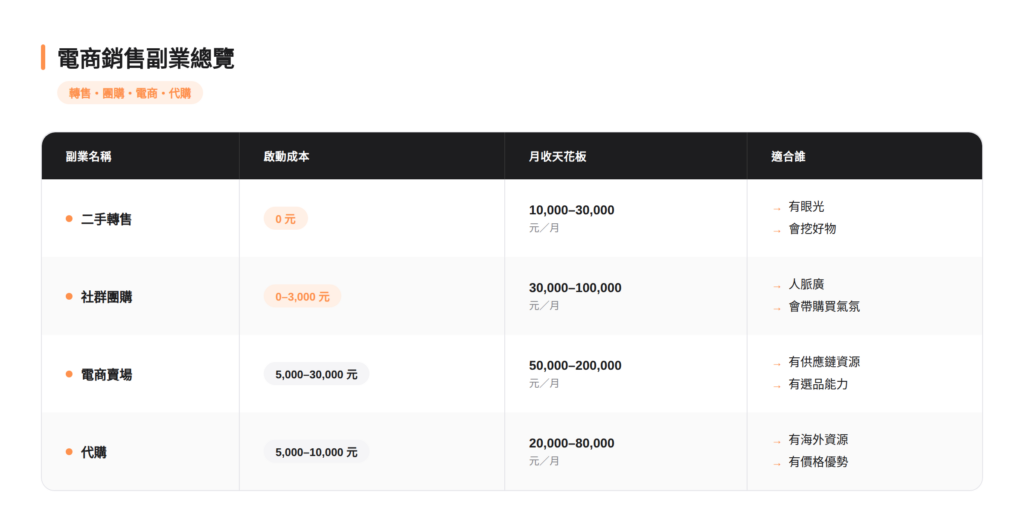Screen dimensions: 1024x532
Task: Click the orange dot beside 二手轉售
Action: [69, 219]
